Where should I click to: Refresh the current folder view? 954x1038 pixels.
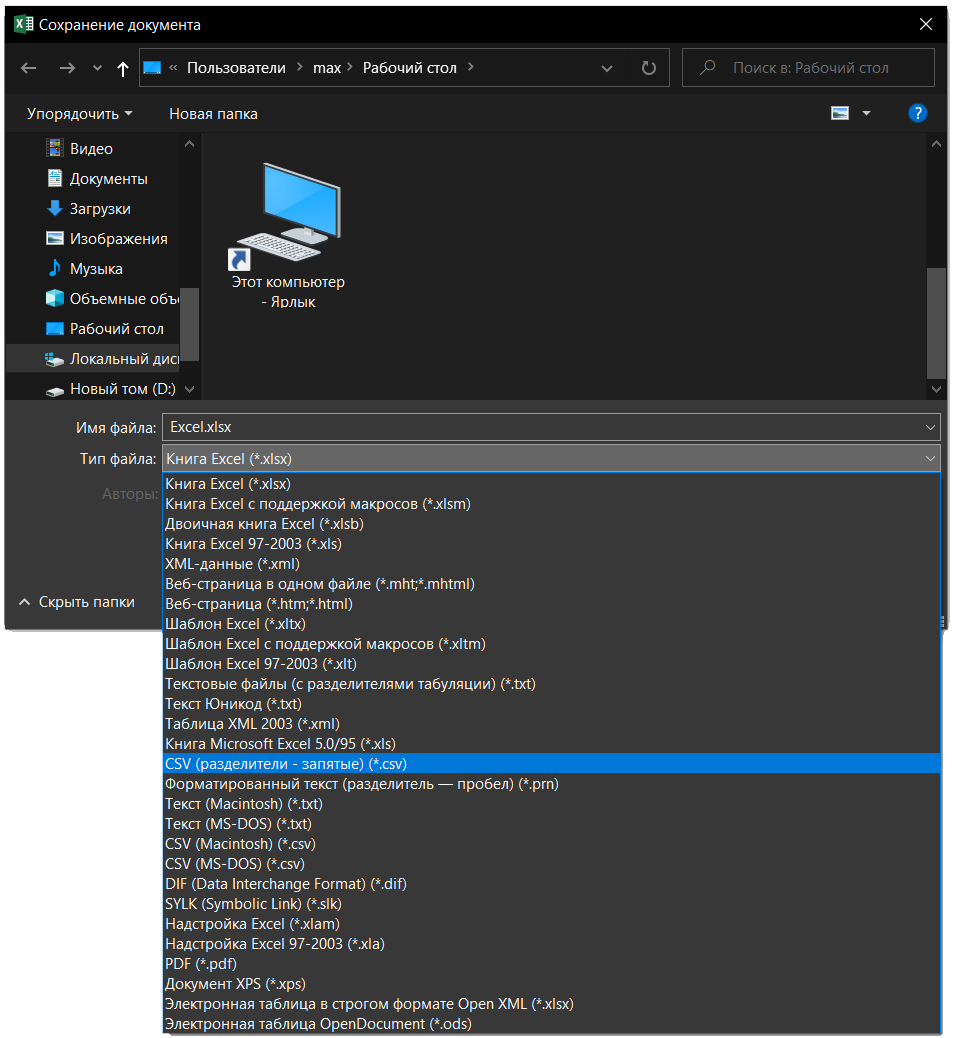[x=649, y=68]
